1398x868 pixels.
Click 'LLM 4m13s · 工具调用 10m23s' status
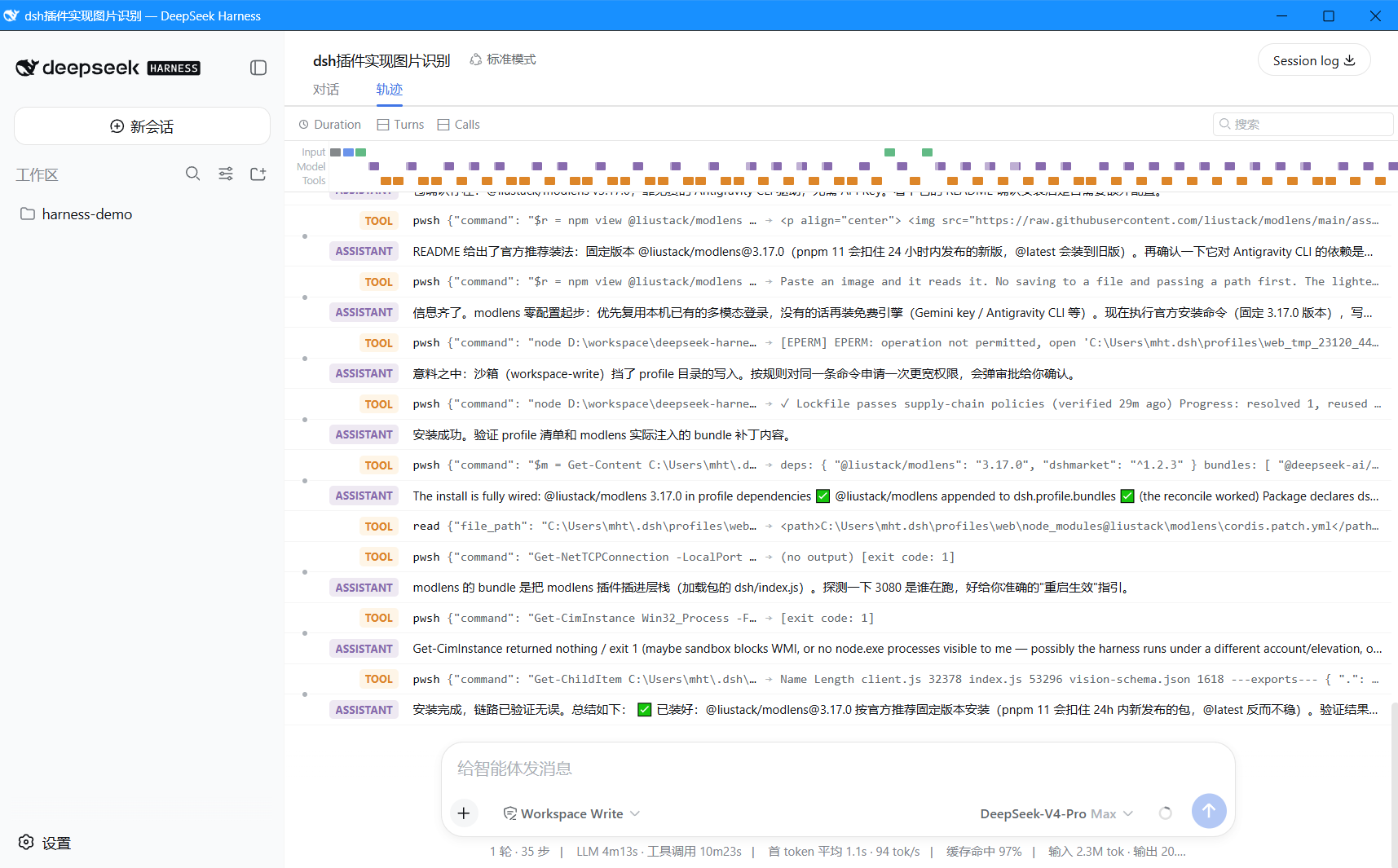click(x=659, y=852)
